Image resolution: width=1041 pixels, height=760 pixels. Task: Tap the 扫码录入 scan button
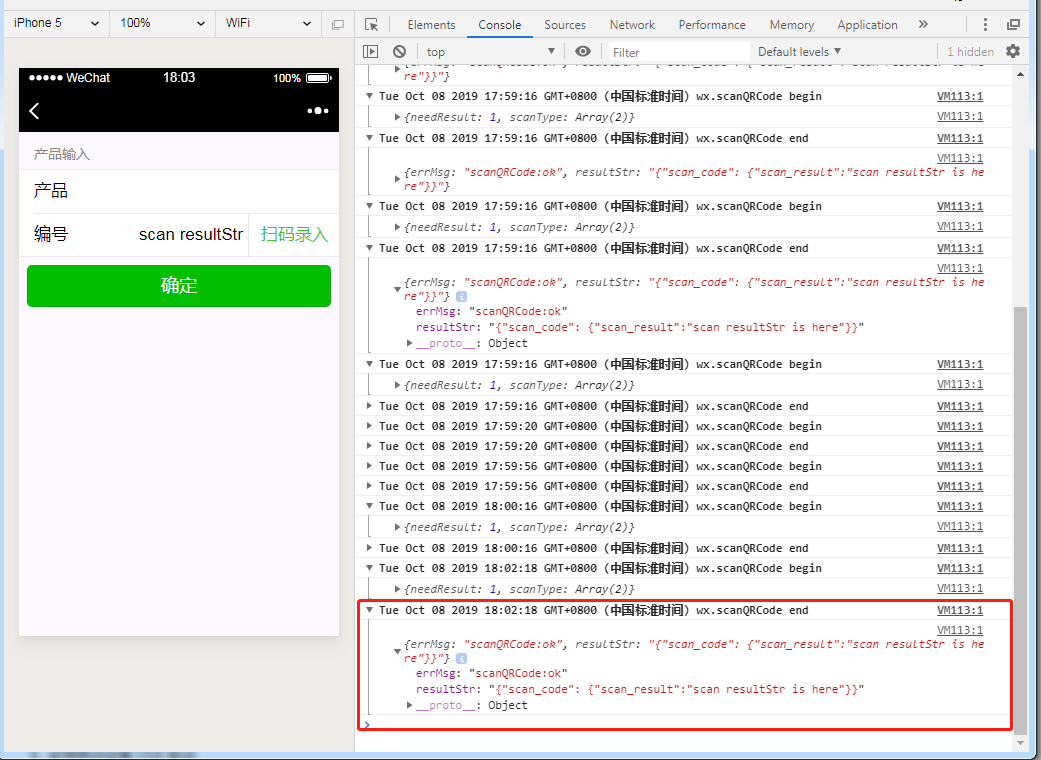coord(294,234)
